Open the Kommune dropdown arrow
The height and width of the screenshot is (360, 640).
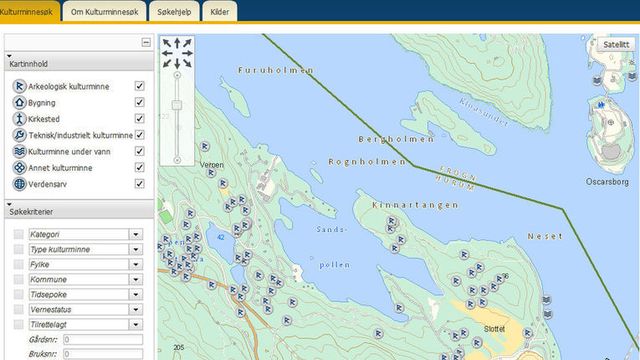[x=136, y=279]
